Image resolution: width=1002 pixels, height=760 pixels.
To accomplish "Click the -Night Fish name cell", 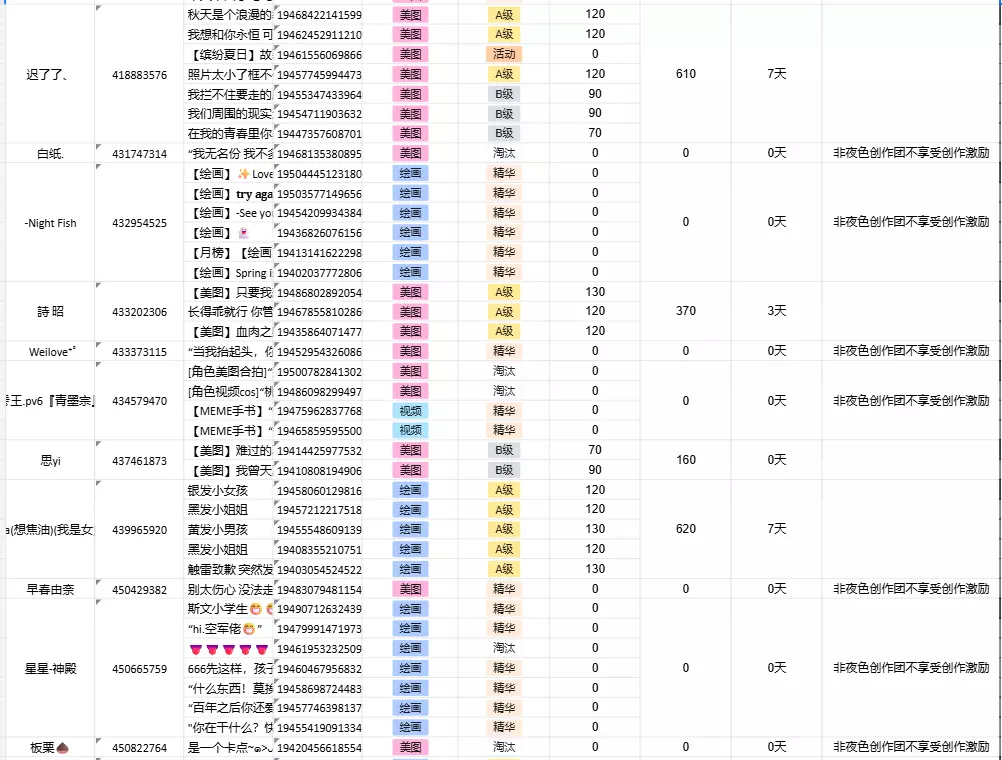I will pos(50,222).
